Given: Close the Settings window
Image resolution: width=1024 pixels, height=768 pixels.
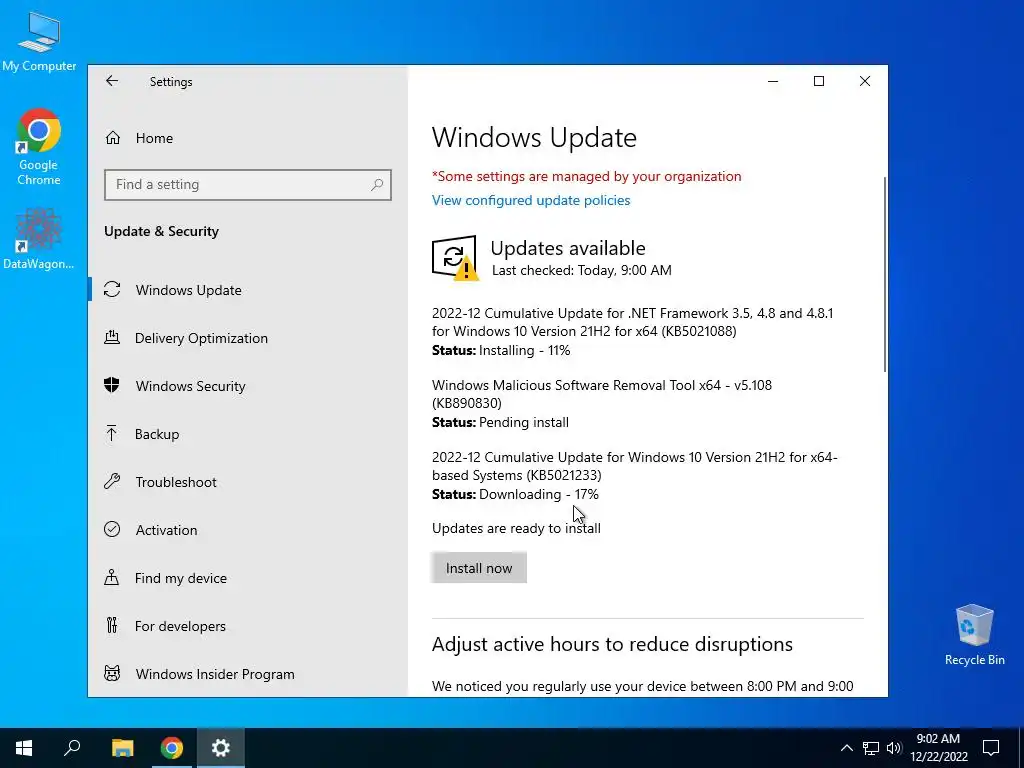Looking at the screenshot, I should coord(865,81).
